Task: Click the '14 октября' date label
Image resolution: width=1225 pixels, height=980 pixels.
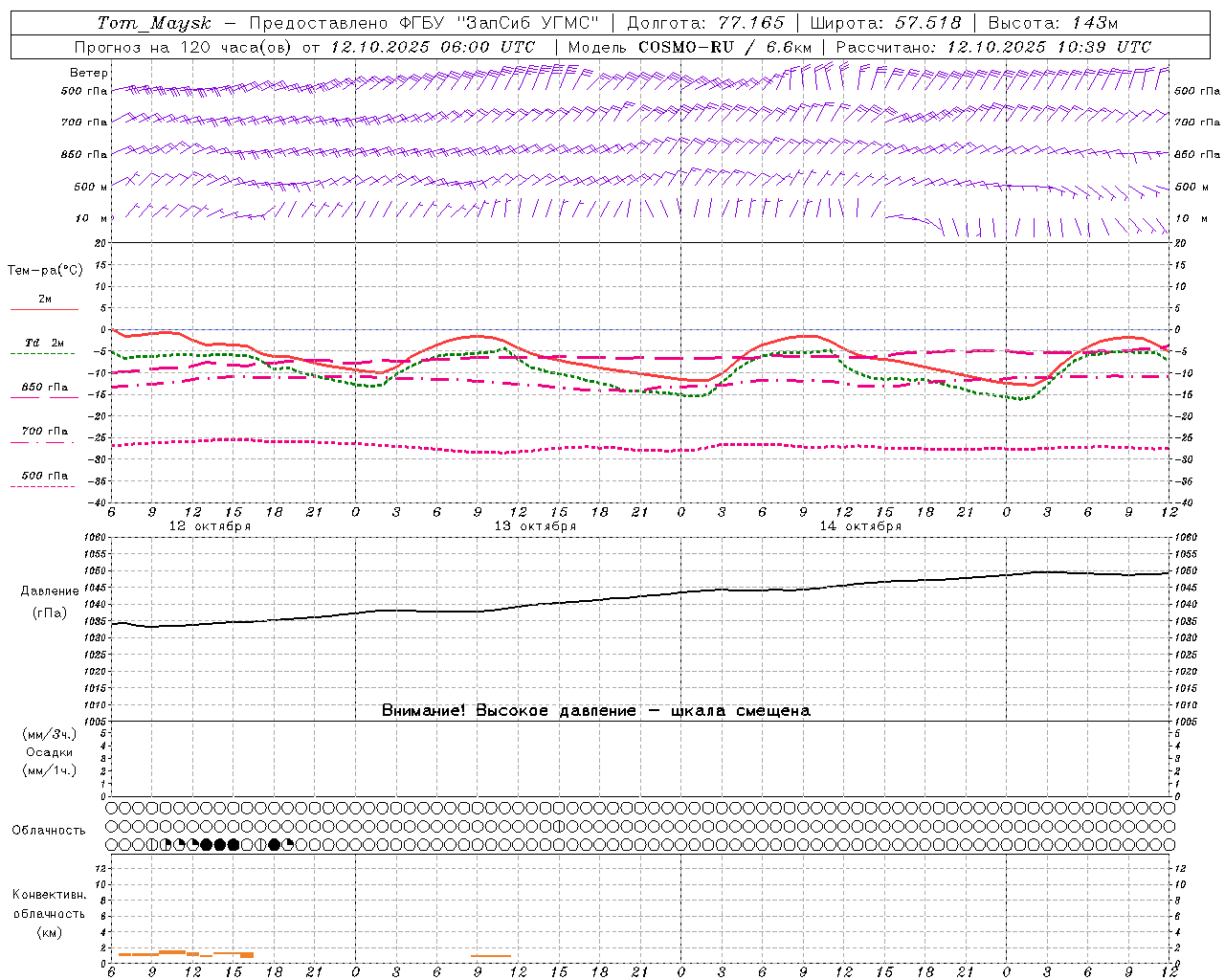Action: (x=860, y=526)
